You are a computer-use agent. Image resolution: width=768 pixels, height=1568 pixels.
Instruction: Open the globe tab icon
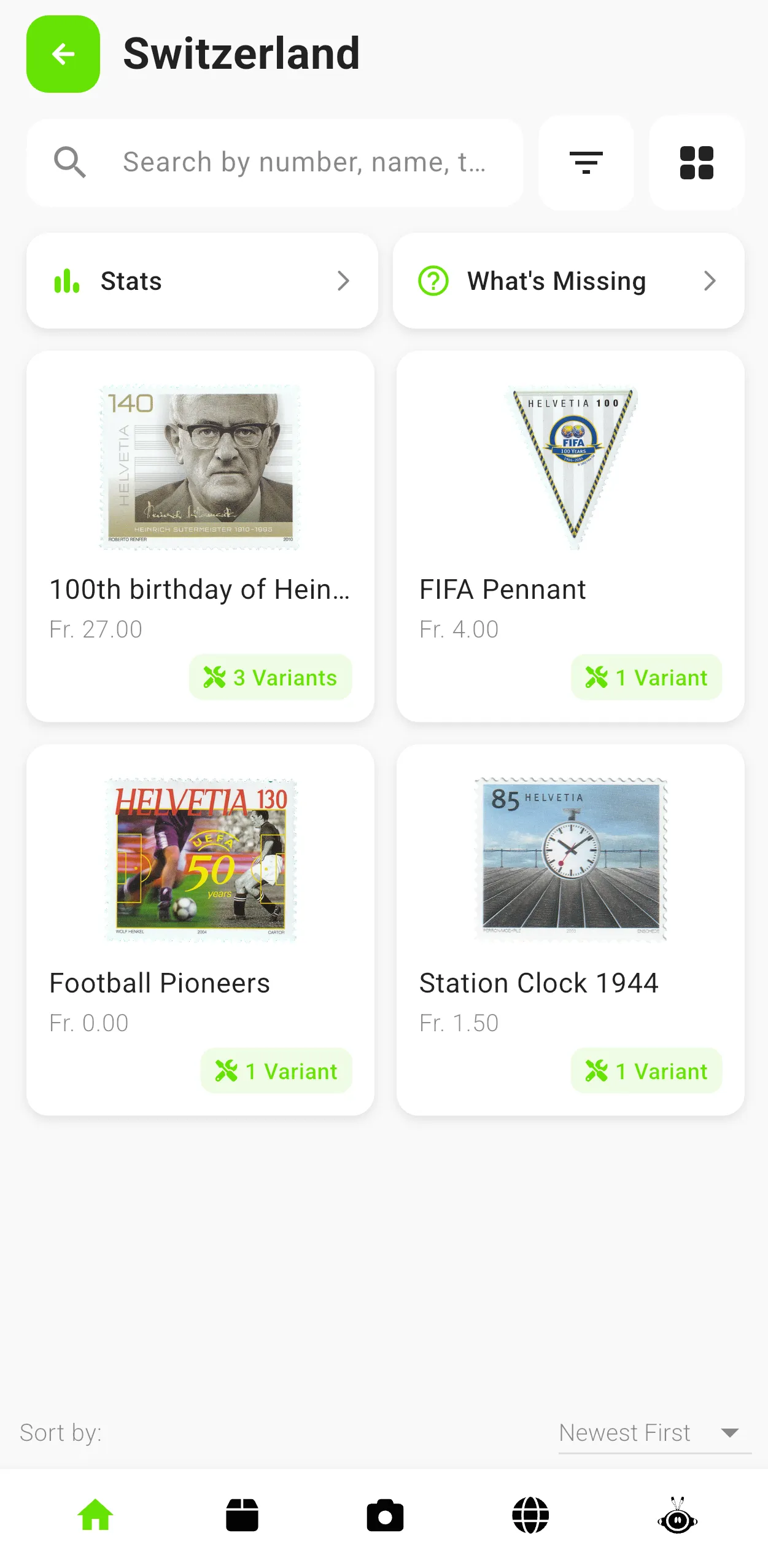[x=530, y=1515]
